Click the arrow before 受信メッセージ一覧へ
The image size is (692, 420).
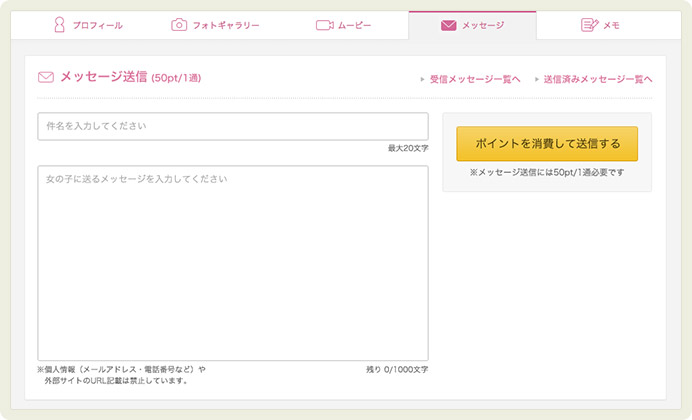pyautogui.click(x=422, y=79)
